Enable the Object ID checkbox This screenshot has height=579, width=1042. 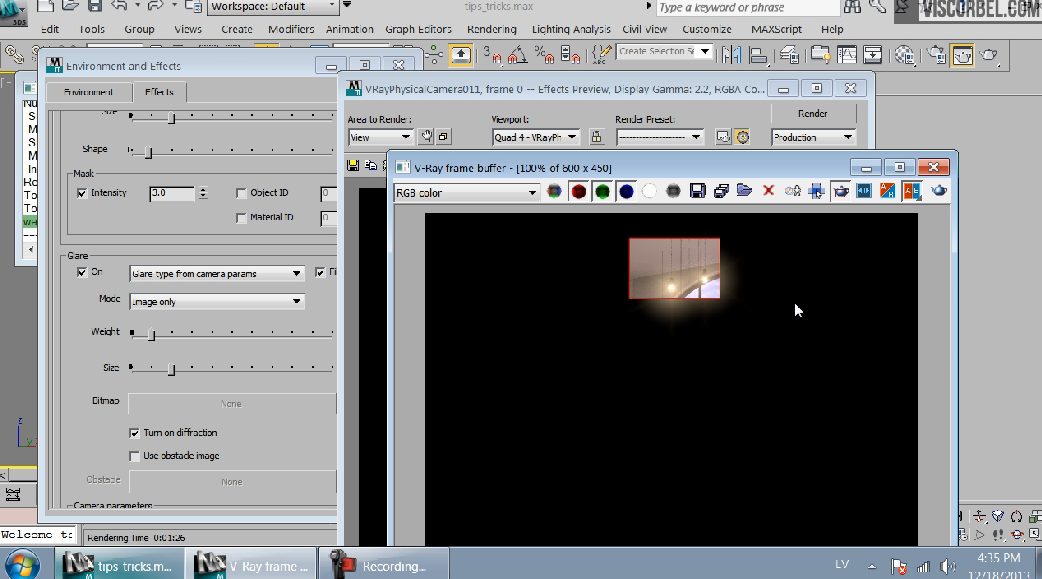pos(241,193)
